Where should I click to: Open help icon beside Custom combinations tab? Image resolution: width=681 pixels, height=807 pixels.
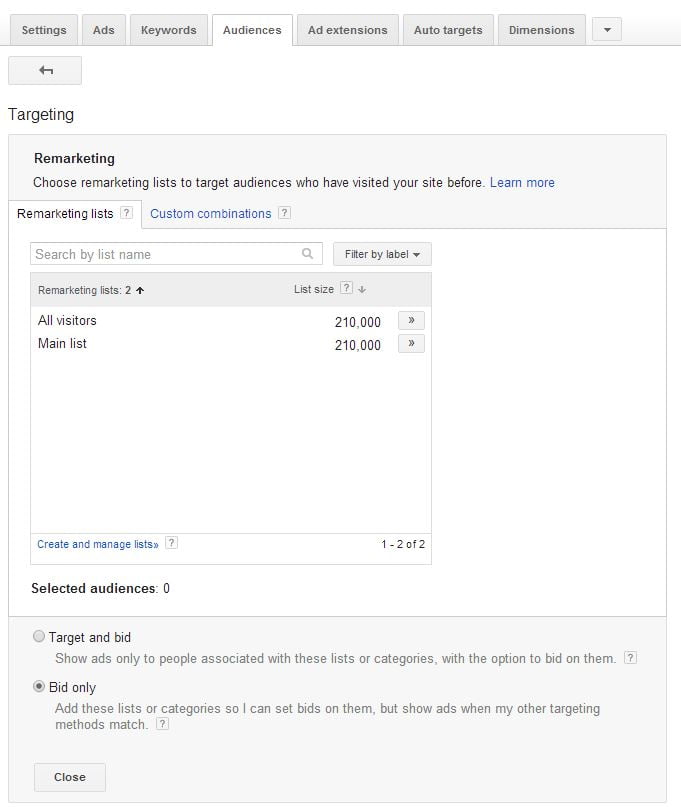pyautogui.click(x=284, y=213)
